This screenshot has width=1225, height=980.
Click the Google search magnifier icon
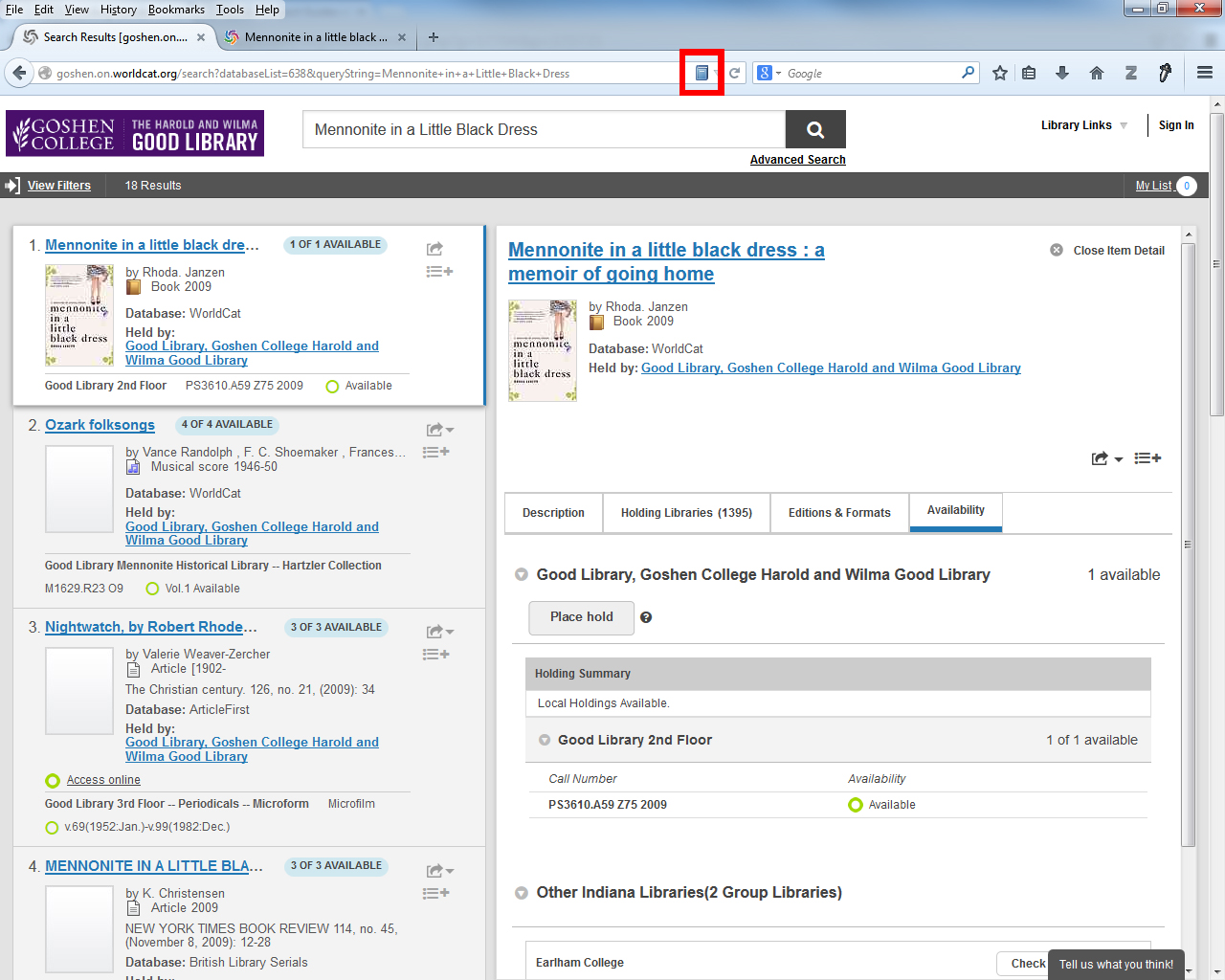pyautogui.click(x=968, y=73)
